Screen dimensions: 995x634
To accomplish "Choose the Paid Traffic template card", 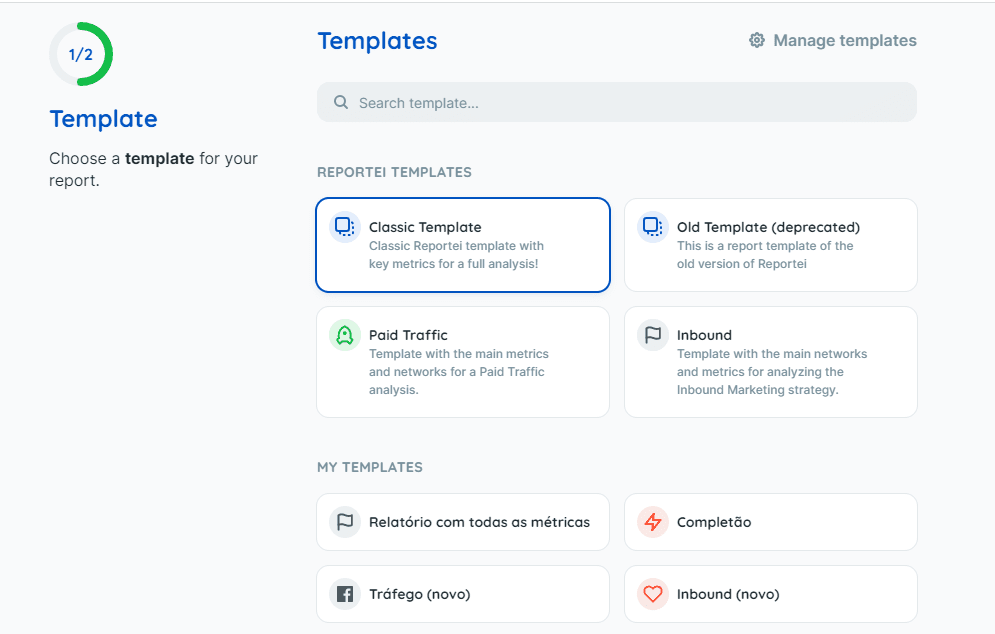I will [x=463, y=362].
